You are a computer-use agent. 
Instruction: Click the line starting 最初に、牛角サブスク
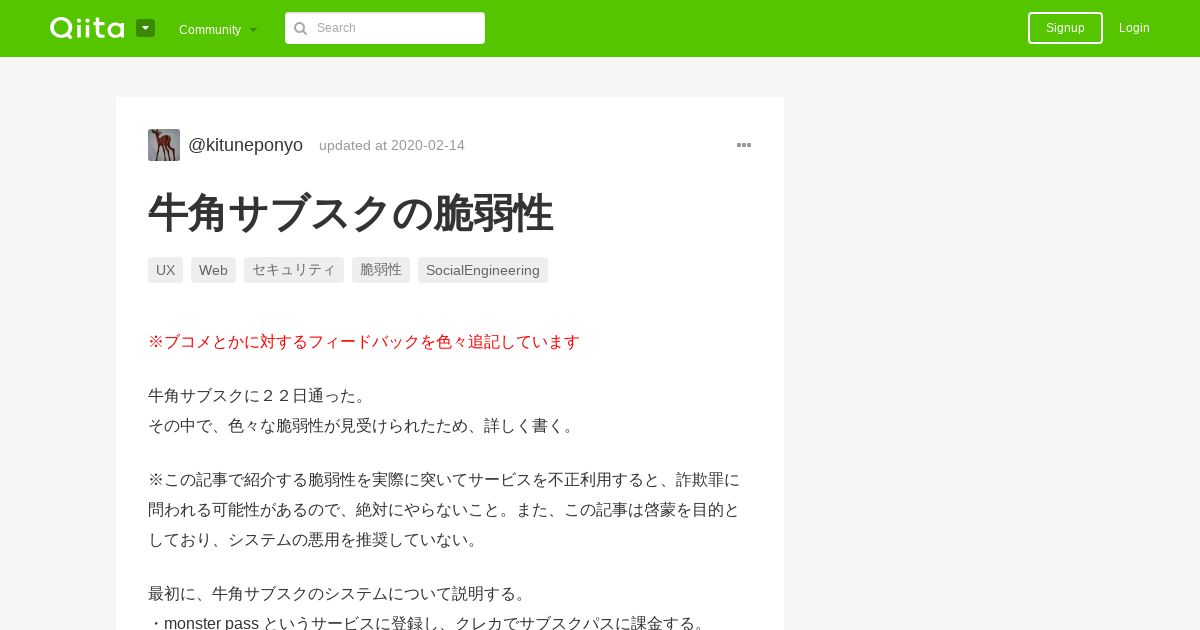point(340,594)
